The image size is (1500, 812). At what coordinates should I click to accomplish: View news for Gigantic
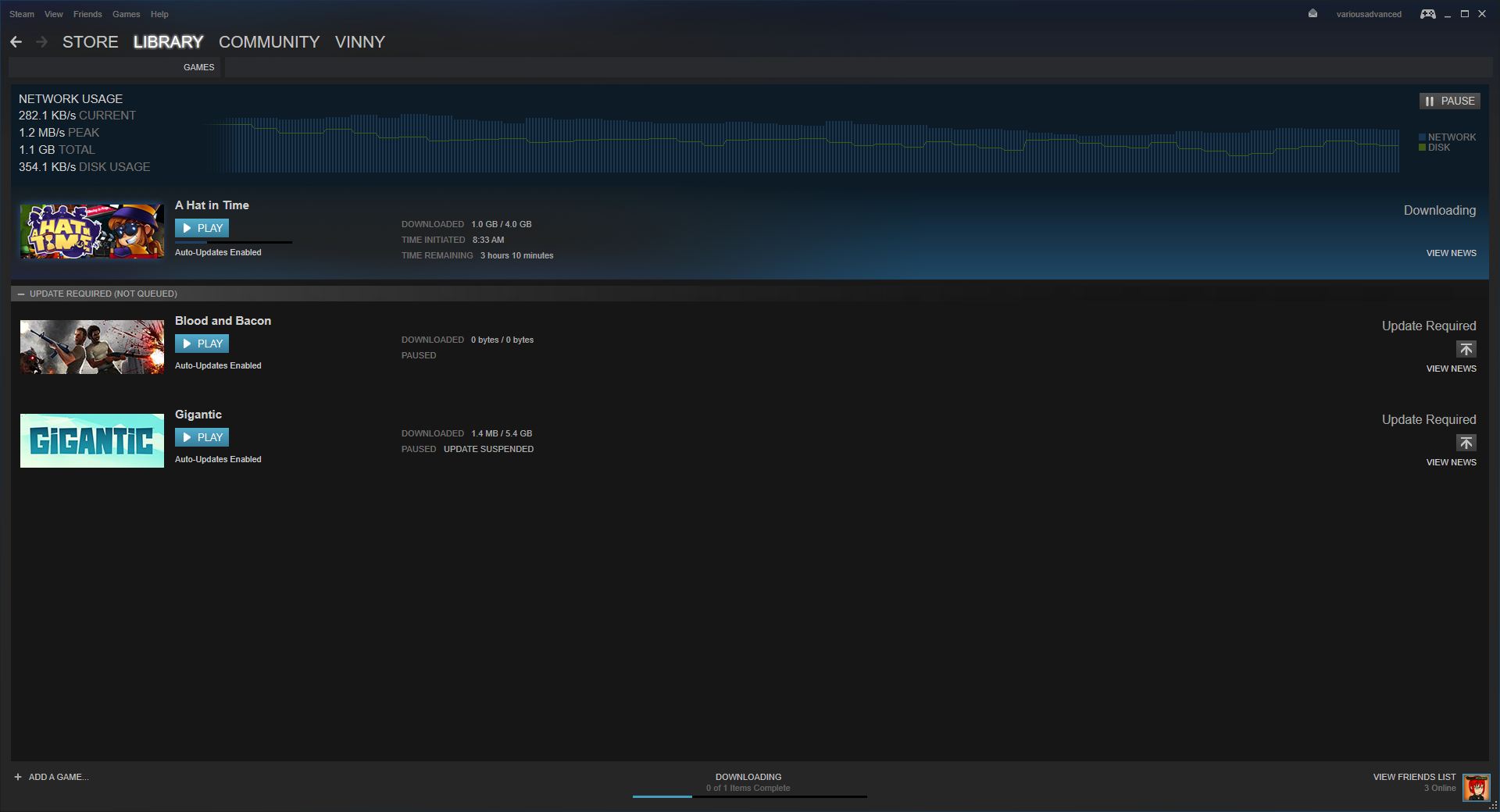(1452, 462)
